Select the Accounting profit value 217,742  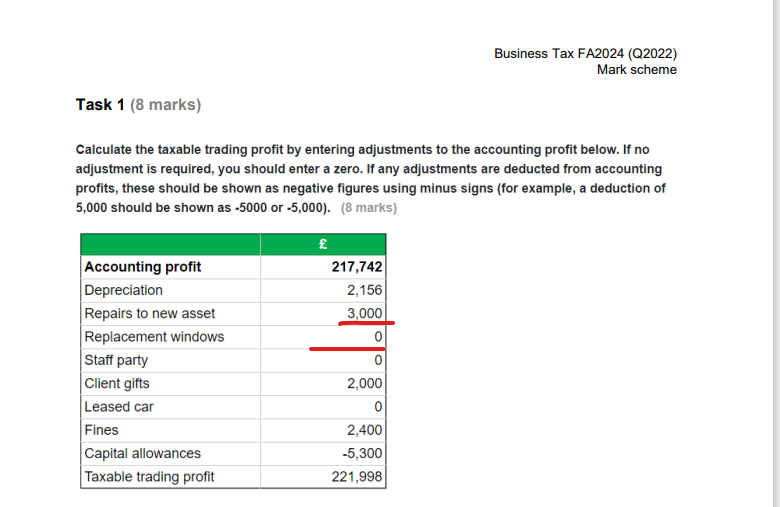click(357, 267)
